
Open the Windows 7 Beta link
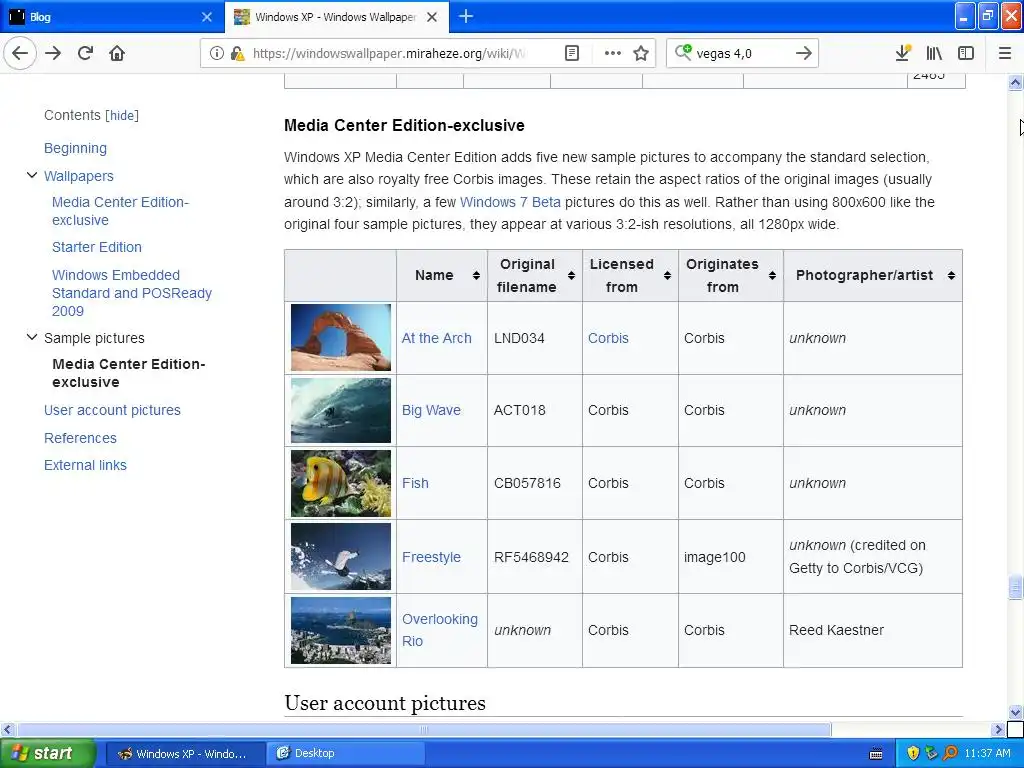(x=510, y=202)
